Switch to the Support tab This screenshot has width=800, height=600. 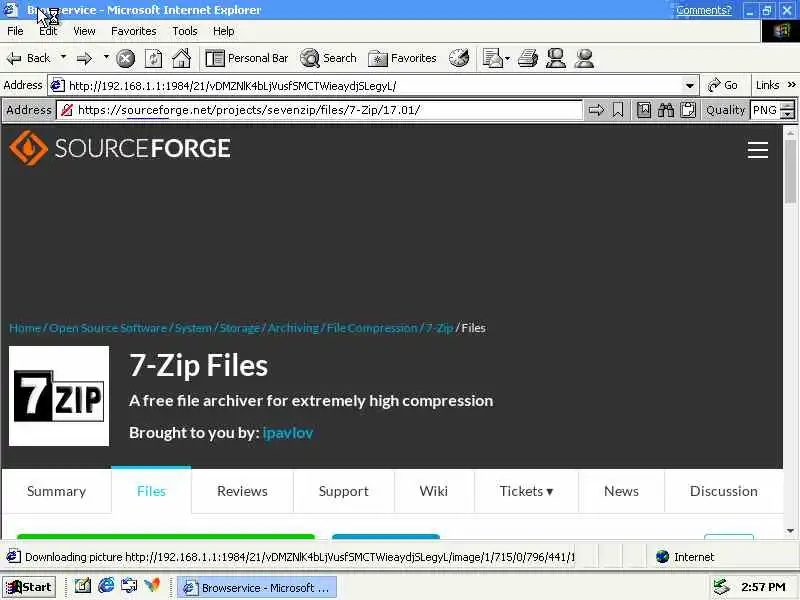(x=343, y=491)
